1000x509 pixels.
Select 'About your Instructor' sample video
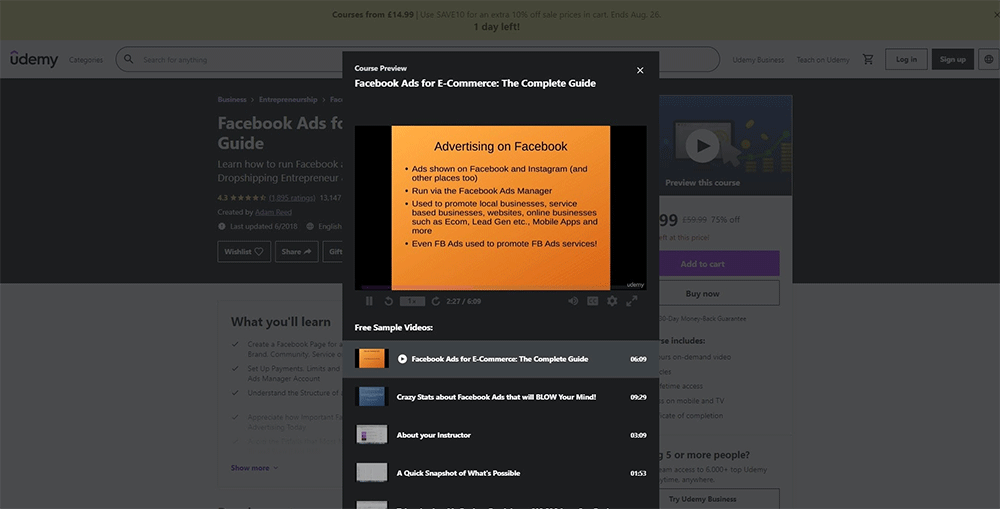434,435
